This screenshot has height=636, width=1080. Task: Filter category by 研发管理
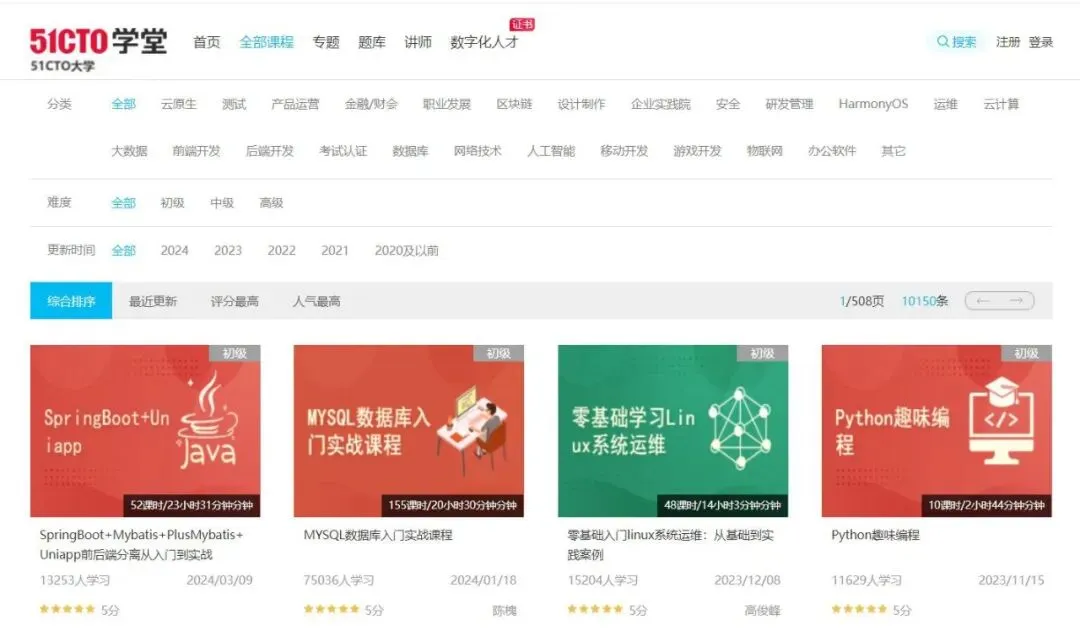pyautogui.click(x=789, y=104)
